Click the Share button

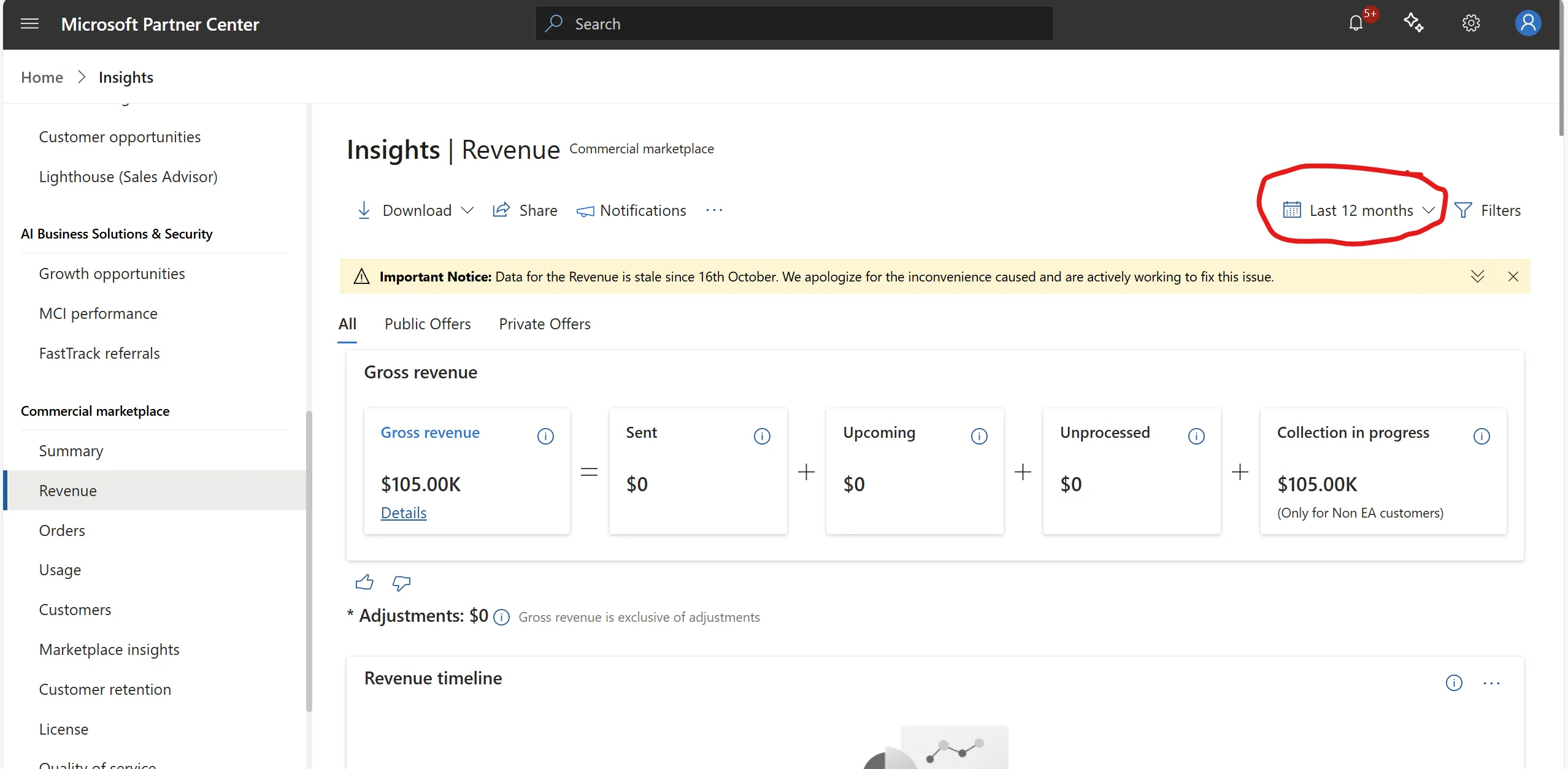[x=525, y=210]
